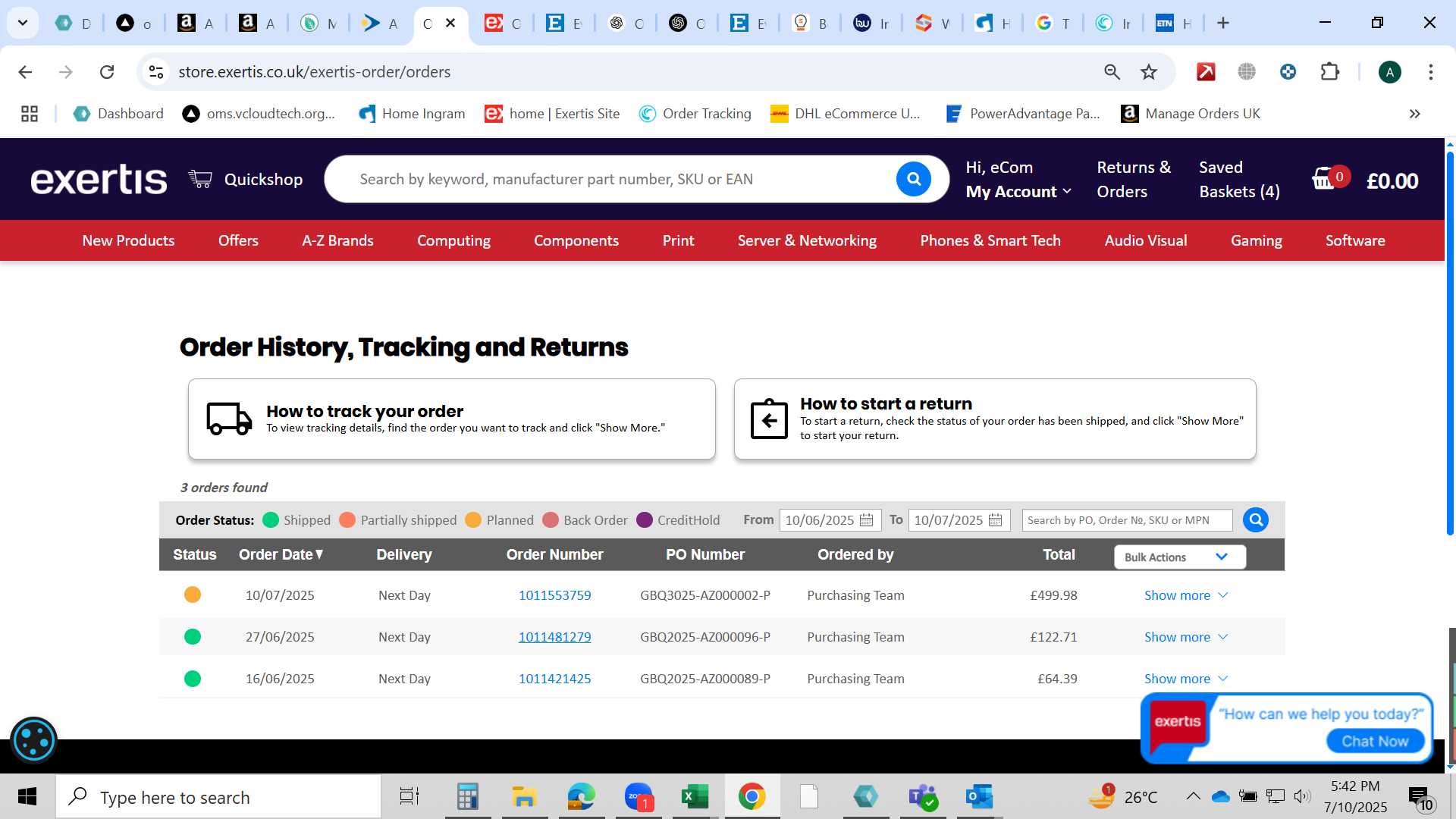Open the Chrome three-dot menu
The width and height of the screenshot is (1456, 819).
(1430, 72)
